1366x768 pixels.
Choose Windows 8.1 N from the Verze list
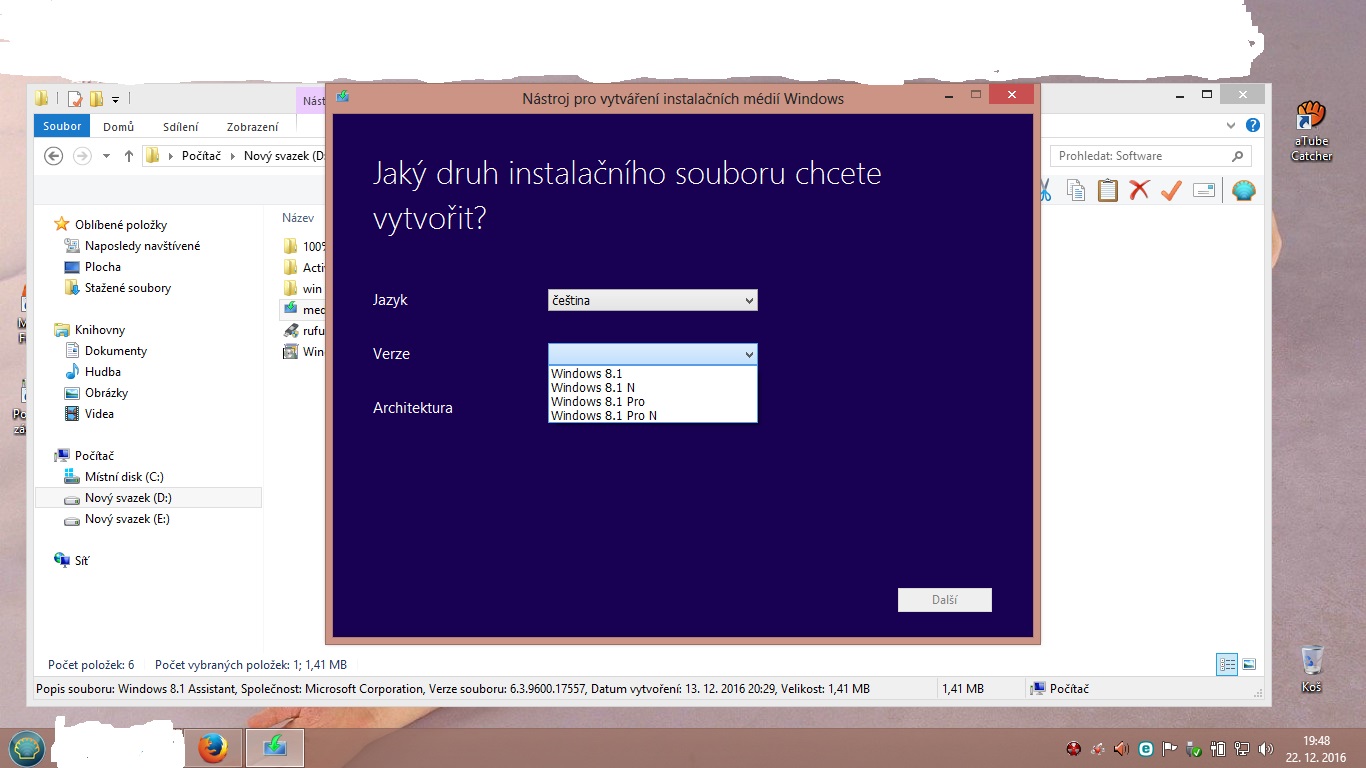point(653,388)
